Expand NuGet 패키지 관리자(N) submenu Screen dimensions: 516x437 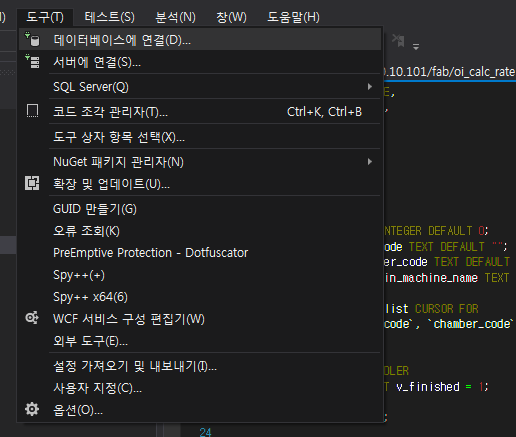[200, 162]
